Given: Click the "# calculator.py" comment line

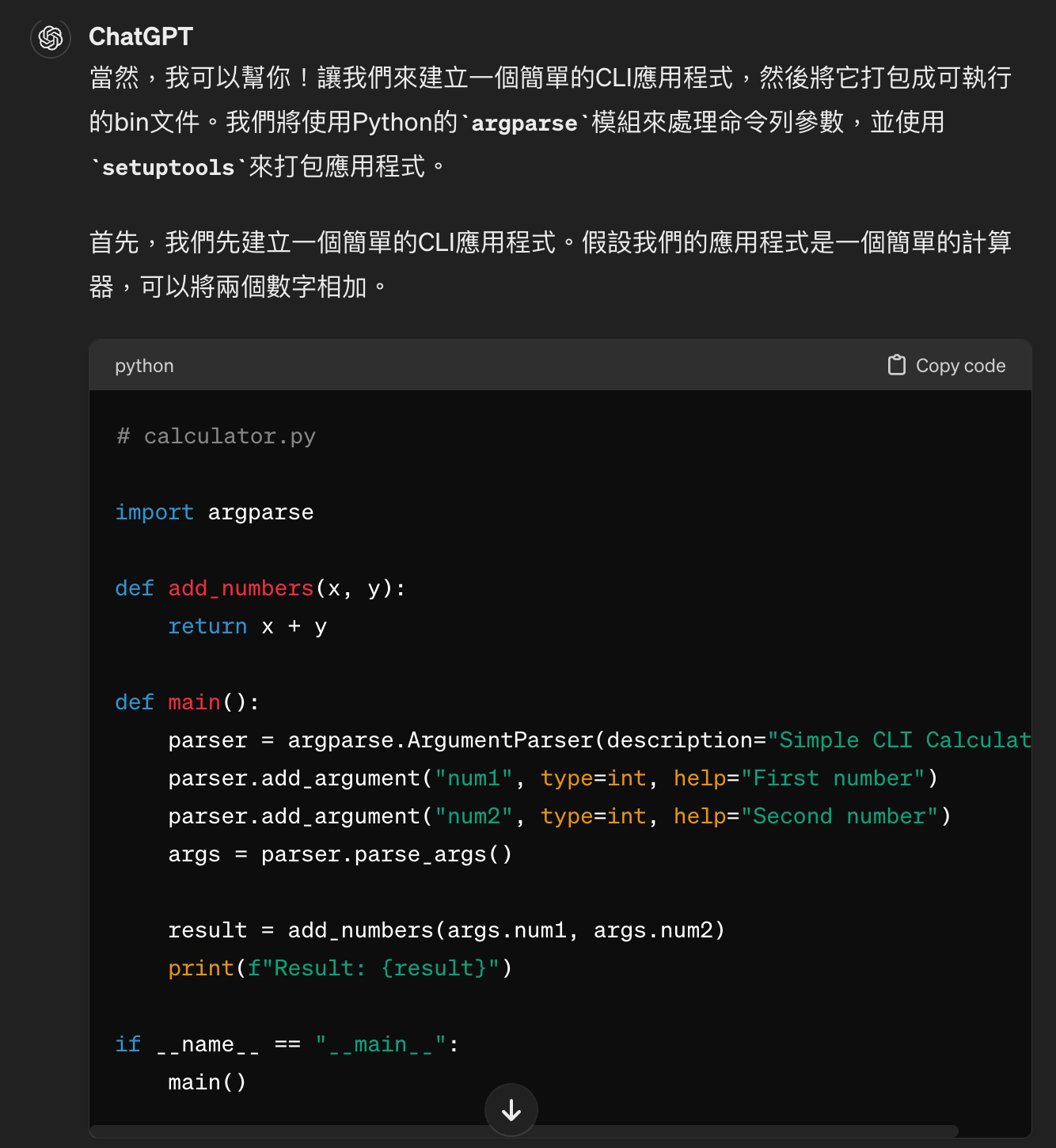Looking at the screenshot, I should pos(215,436).
